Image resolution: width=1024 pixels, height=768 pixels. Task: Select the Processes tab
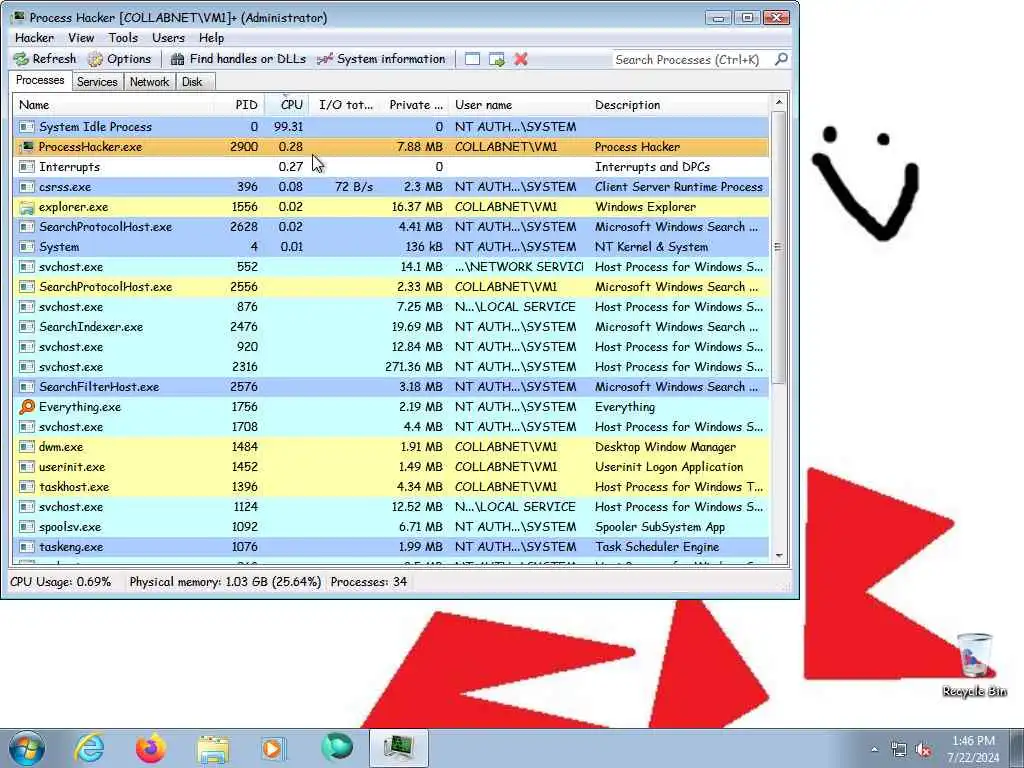tap(40, 80)
